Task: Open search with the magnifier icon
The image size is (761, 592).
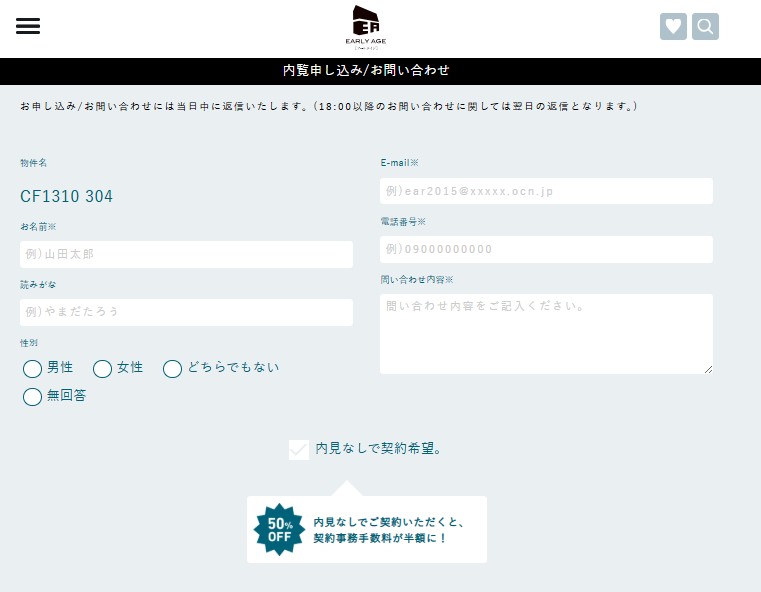Action: click(705, 27)
